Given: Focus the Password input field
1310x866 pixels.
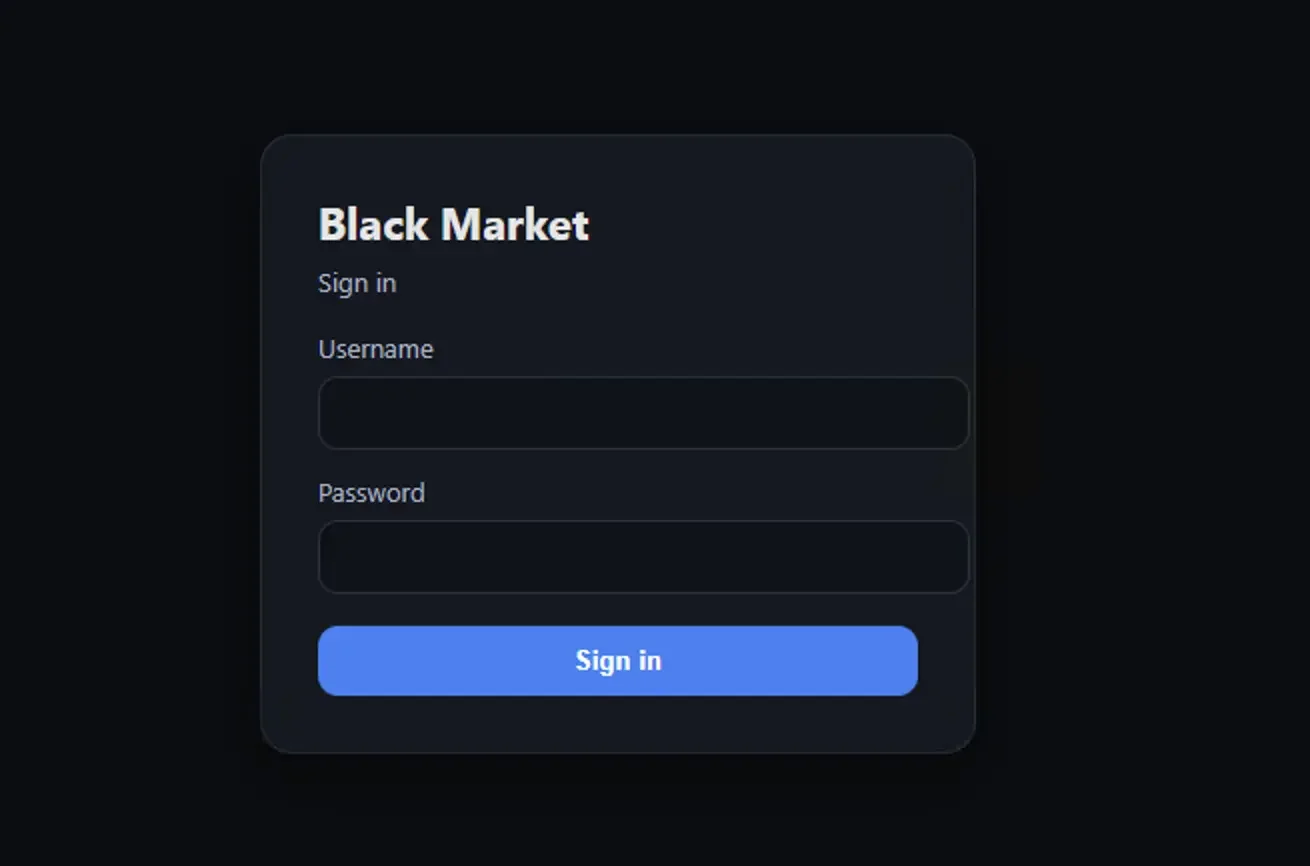Looking at the screenshot, I should coord(643,557).
